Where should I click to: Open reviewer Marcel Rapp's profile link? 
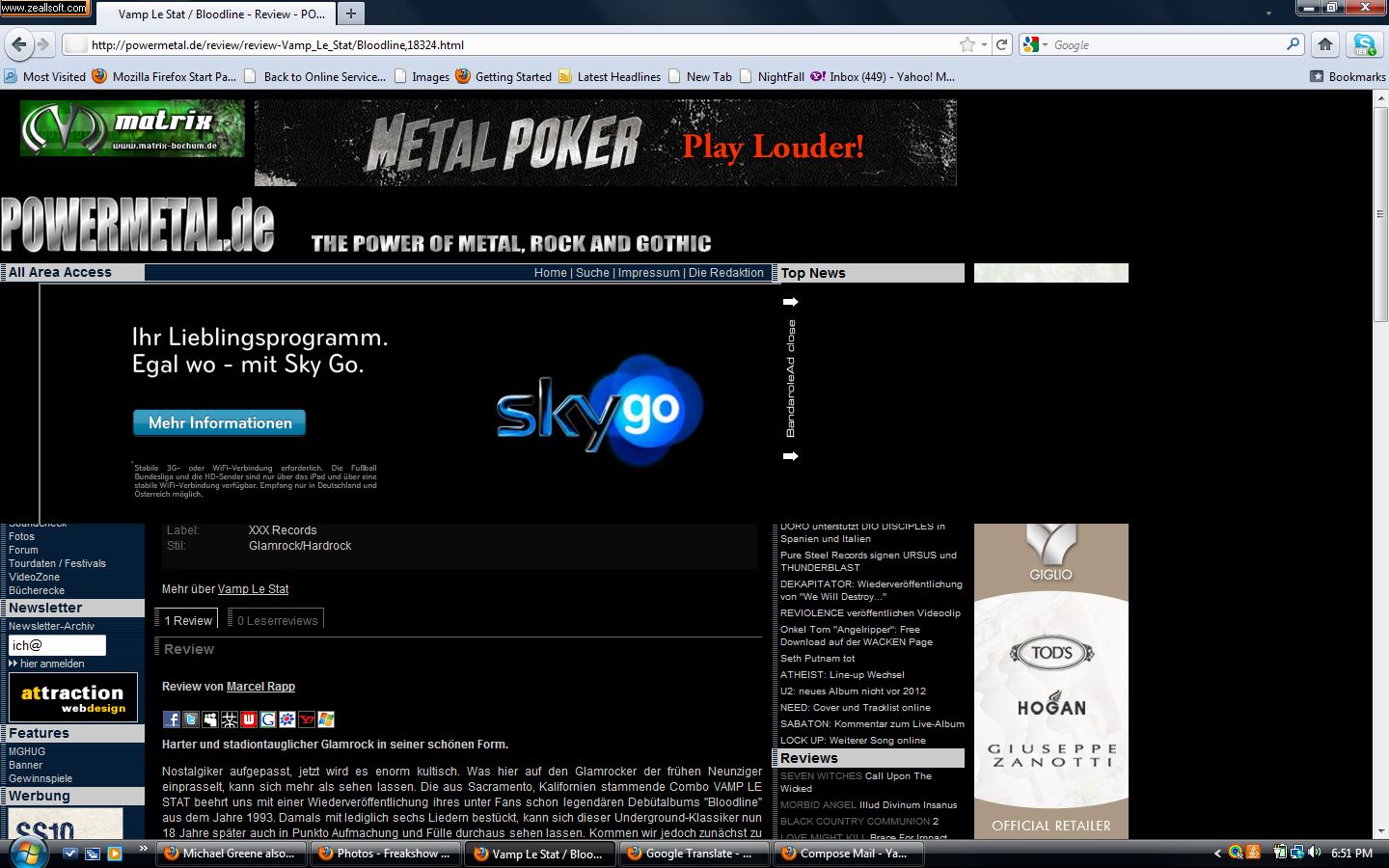(x=260, y=687)
